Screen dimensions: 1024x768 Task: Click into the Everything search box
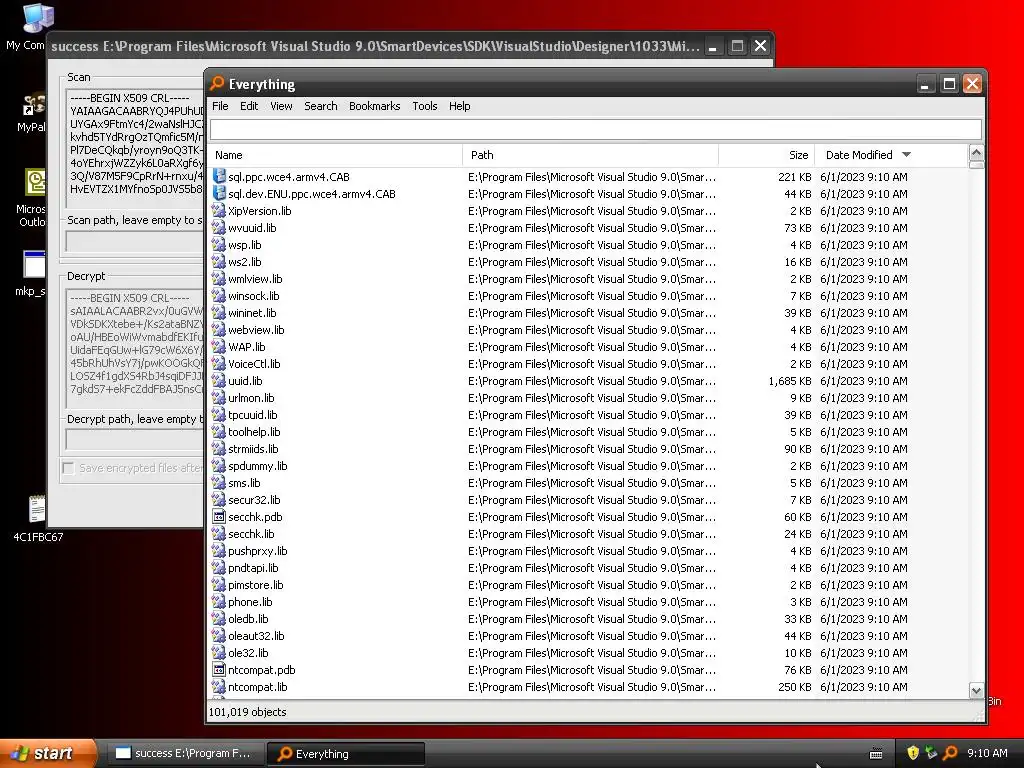coord(596,129)
